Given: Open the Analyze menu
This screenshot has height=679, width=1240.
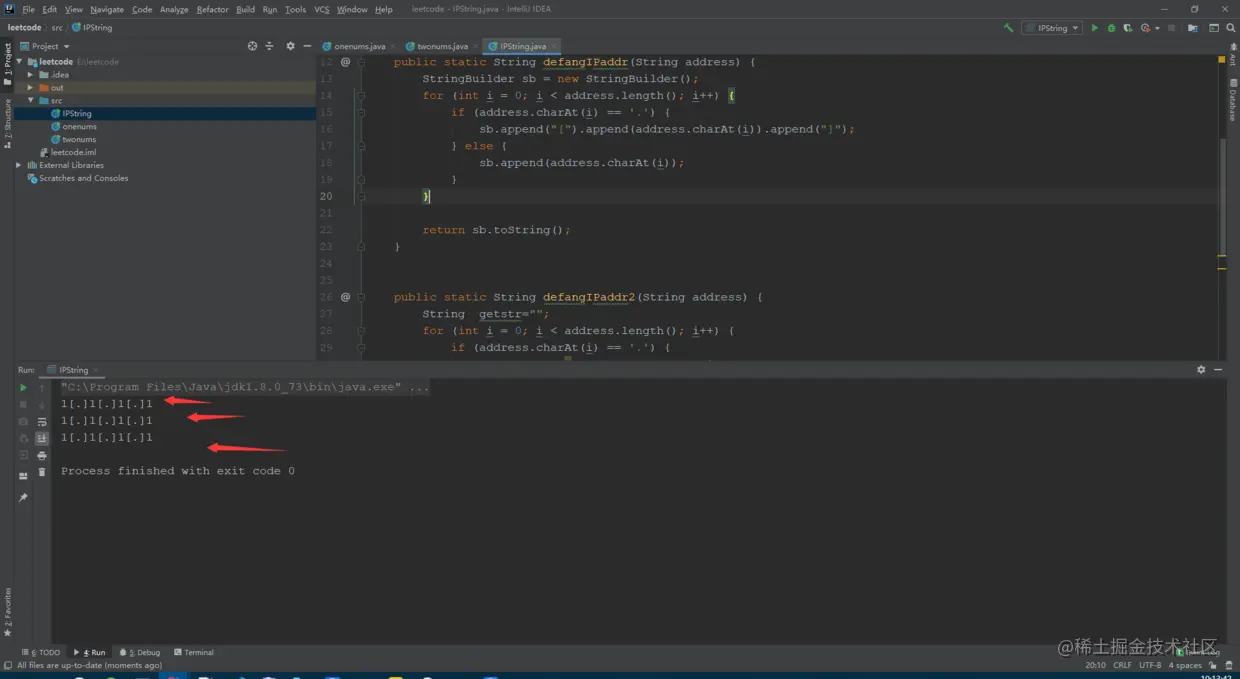Looking at the screenshot, I should (174, 9).
